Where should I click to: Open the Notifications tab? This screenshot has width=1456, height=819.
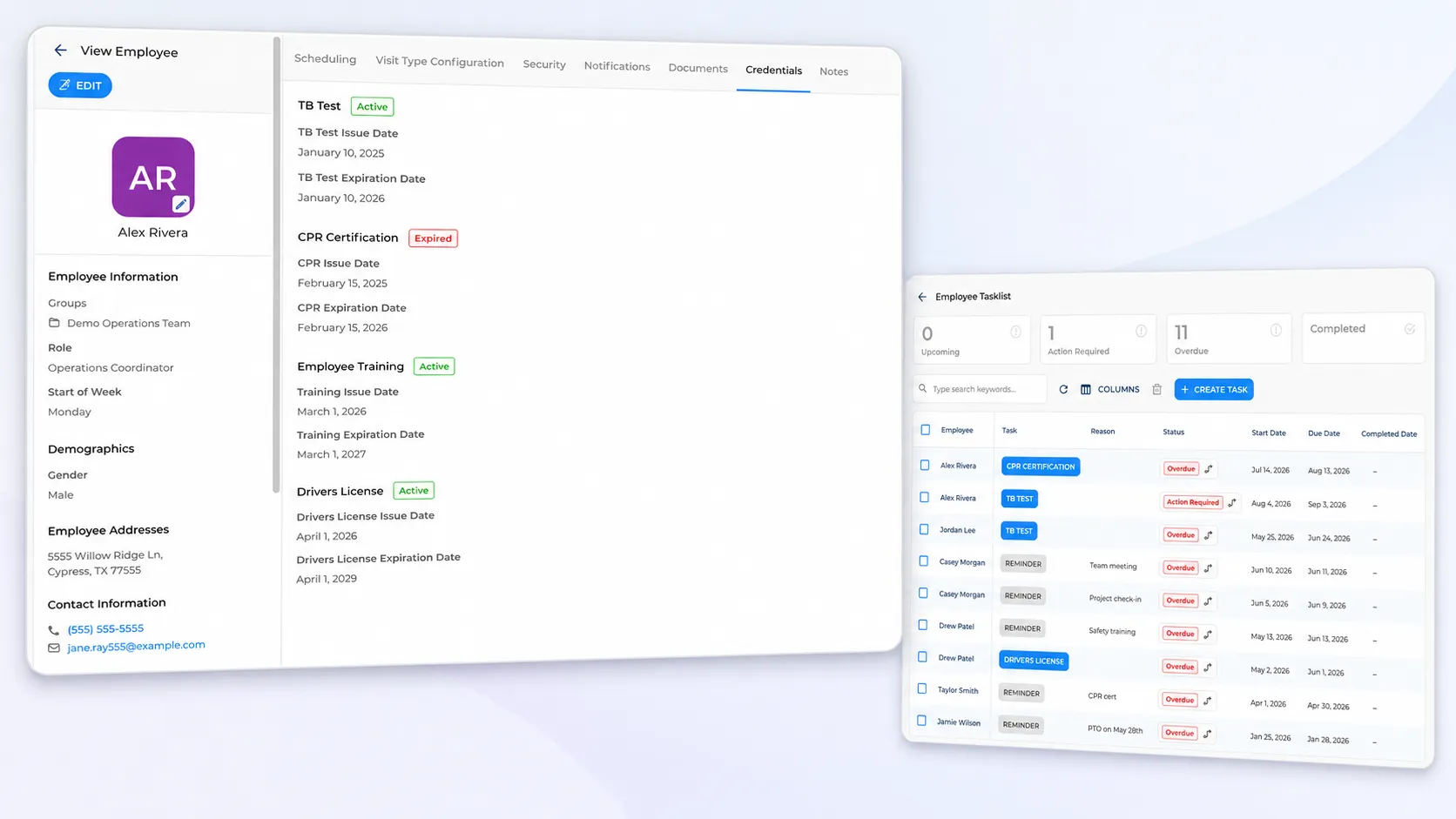pyautogui.click(x=617, y=66)
